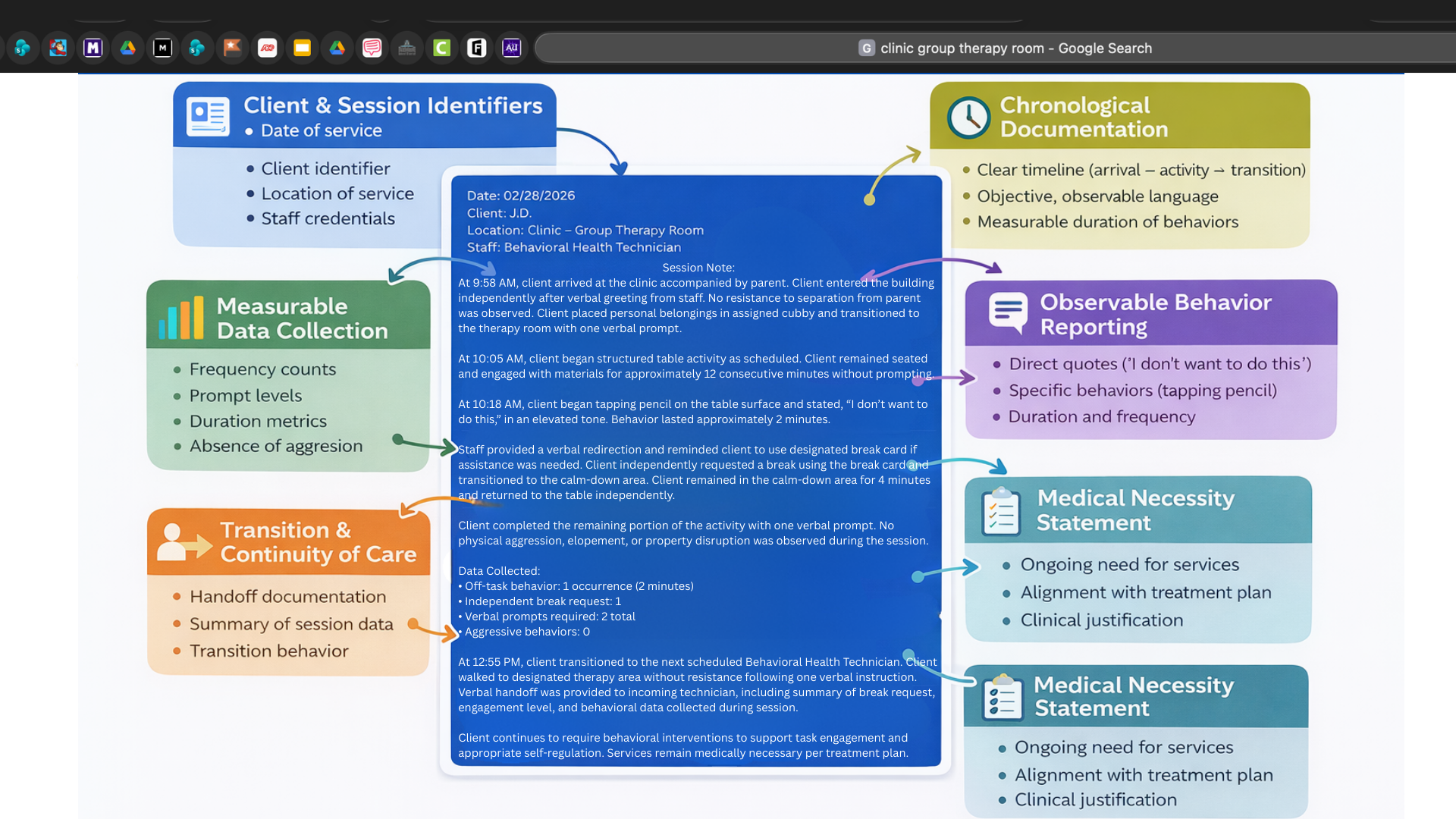
Task: Open the green C pinned tab
Action: pos(441,49)
